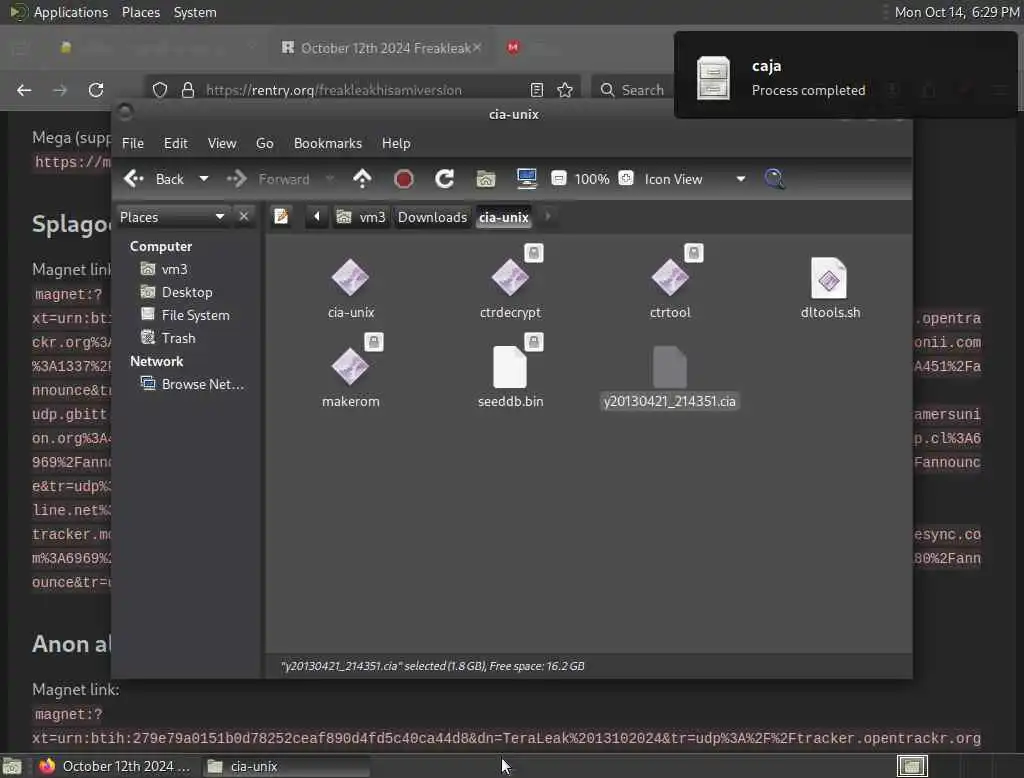
Task: Reset zoom via the 100% label
Action: coord(592,179)
